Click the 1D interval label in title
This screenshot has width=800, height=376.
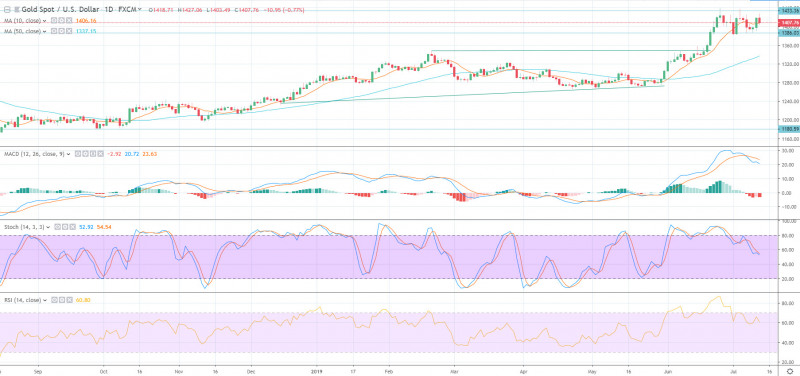109,9
